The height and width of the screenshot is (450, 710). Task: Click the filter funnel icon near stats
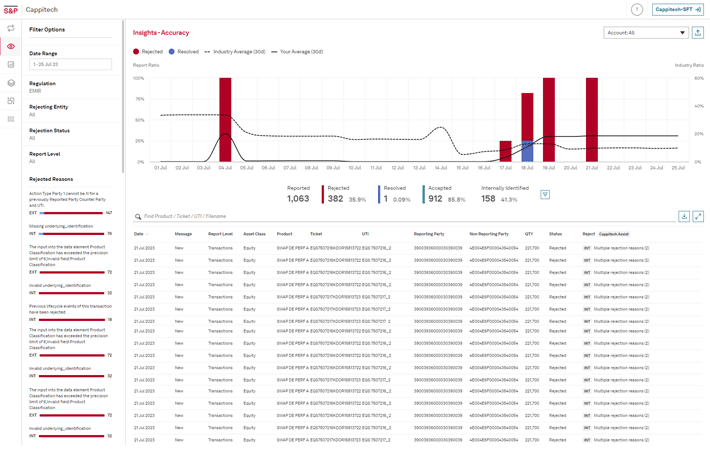[545, 195]
